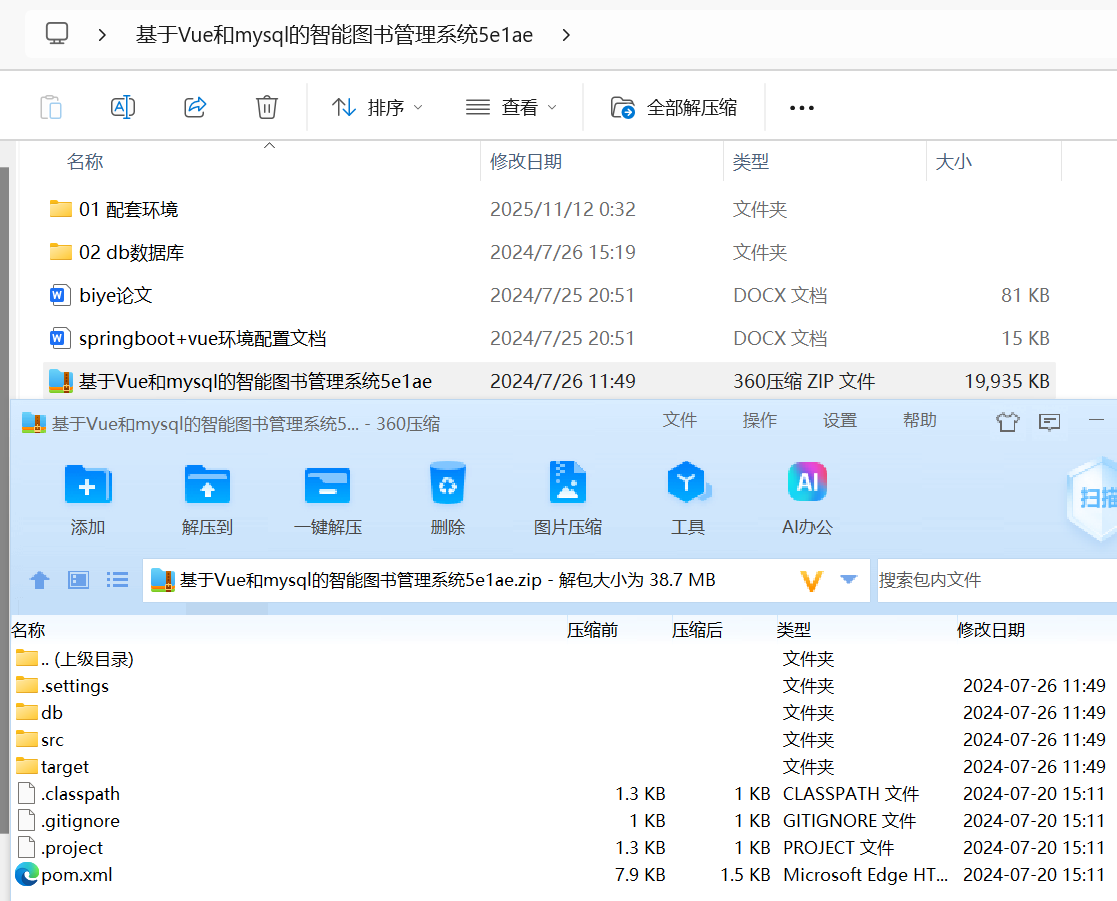Switch archive contents to list view
This screenshot has height=901, width=1117.
[117, 580]
